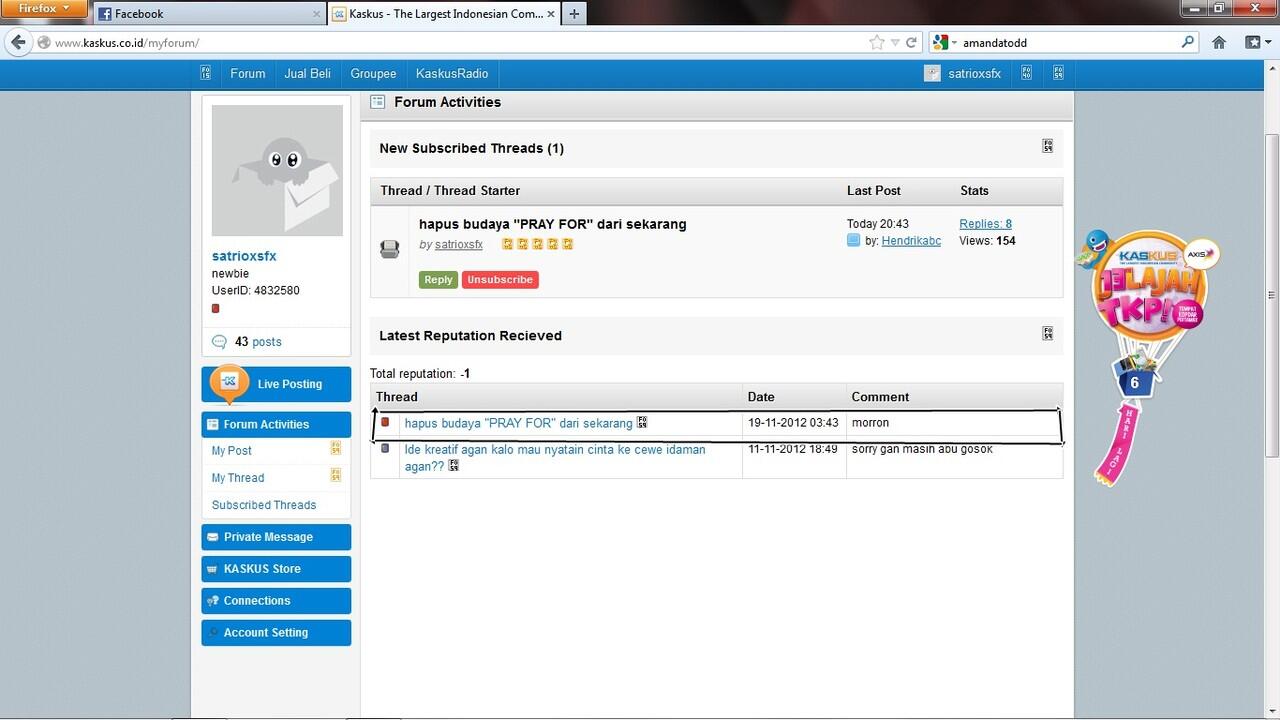
Task: Open the Connections sidebar button
Action: coord(276,601)
